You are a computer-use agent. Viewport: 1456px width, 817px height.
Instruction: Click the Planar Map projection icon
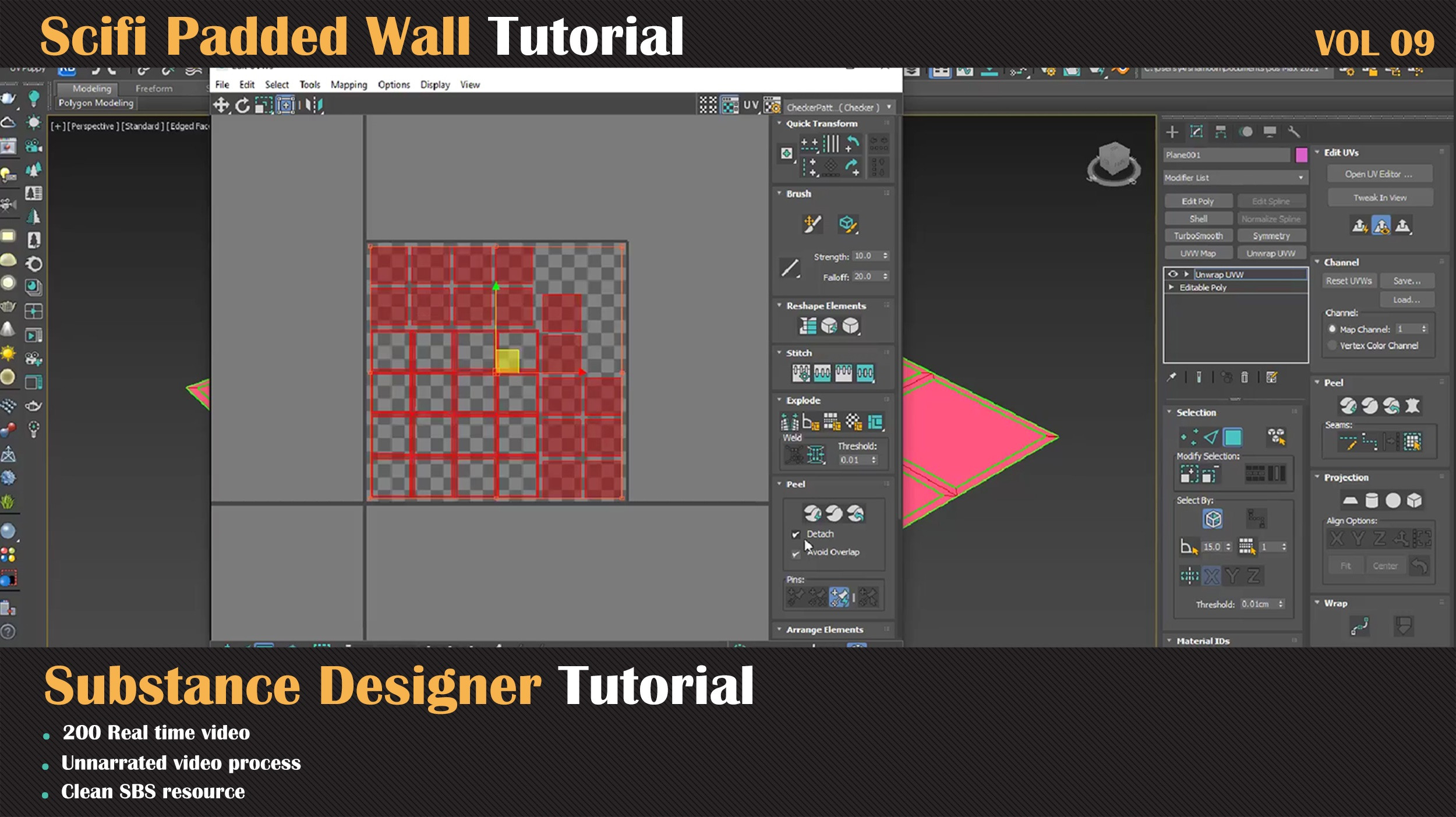pos(1350,500)
